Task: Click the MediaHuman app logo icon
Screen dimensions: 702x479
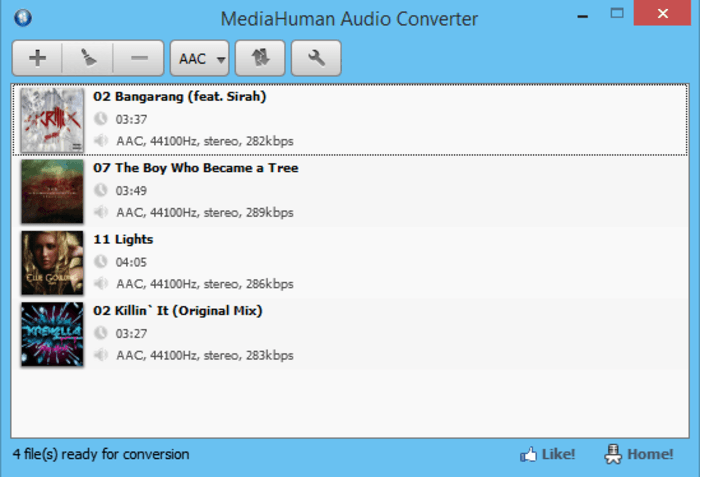Action: click(x=23, y=18)
